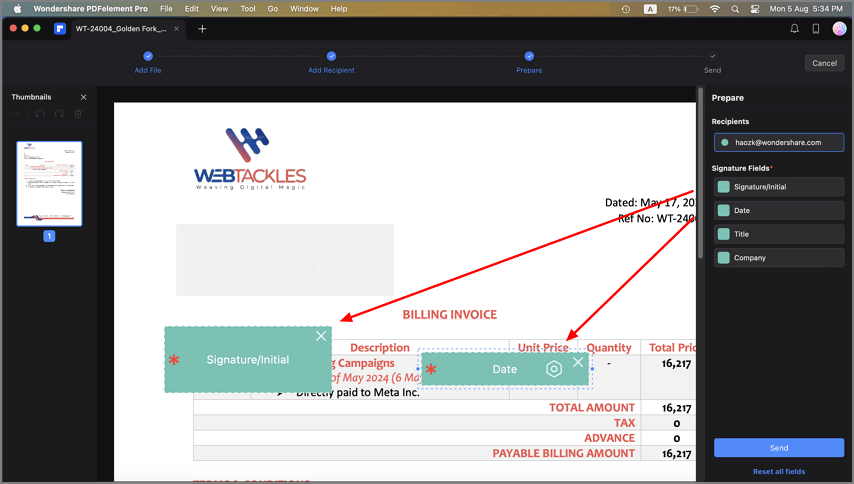854x484 pixels.
Task: Choose the Signature/Initial field option
Action: coord(779,187)
